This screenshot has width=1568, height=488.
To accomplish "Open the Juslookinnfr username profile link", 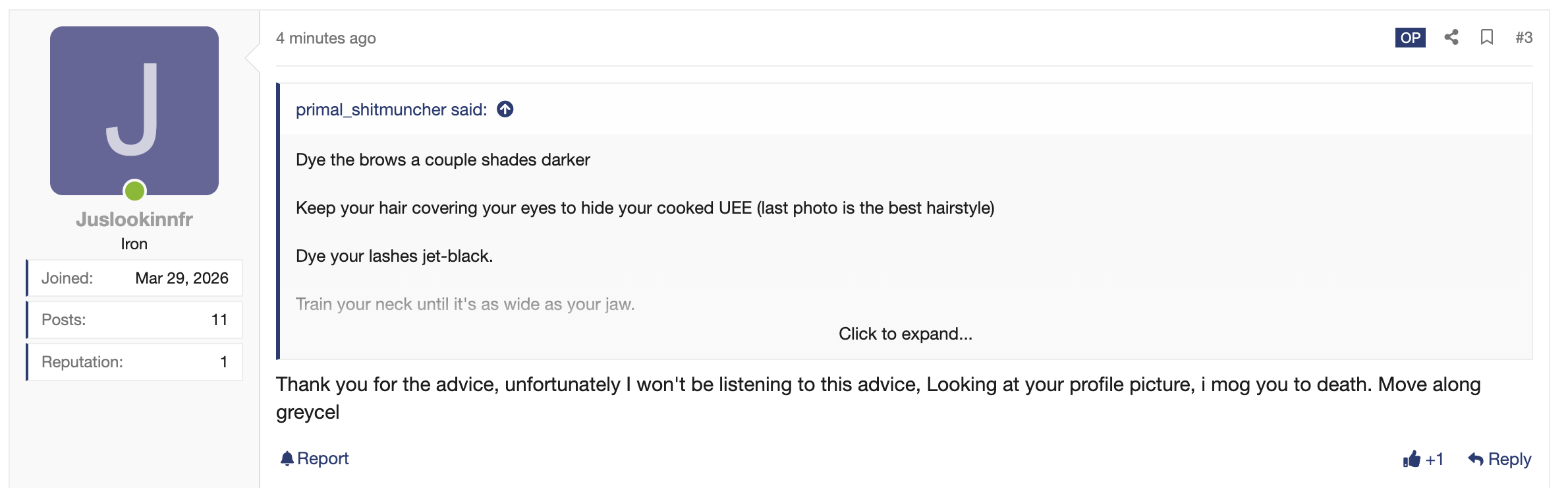I will pos(134,219).
